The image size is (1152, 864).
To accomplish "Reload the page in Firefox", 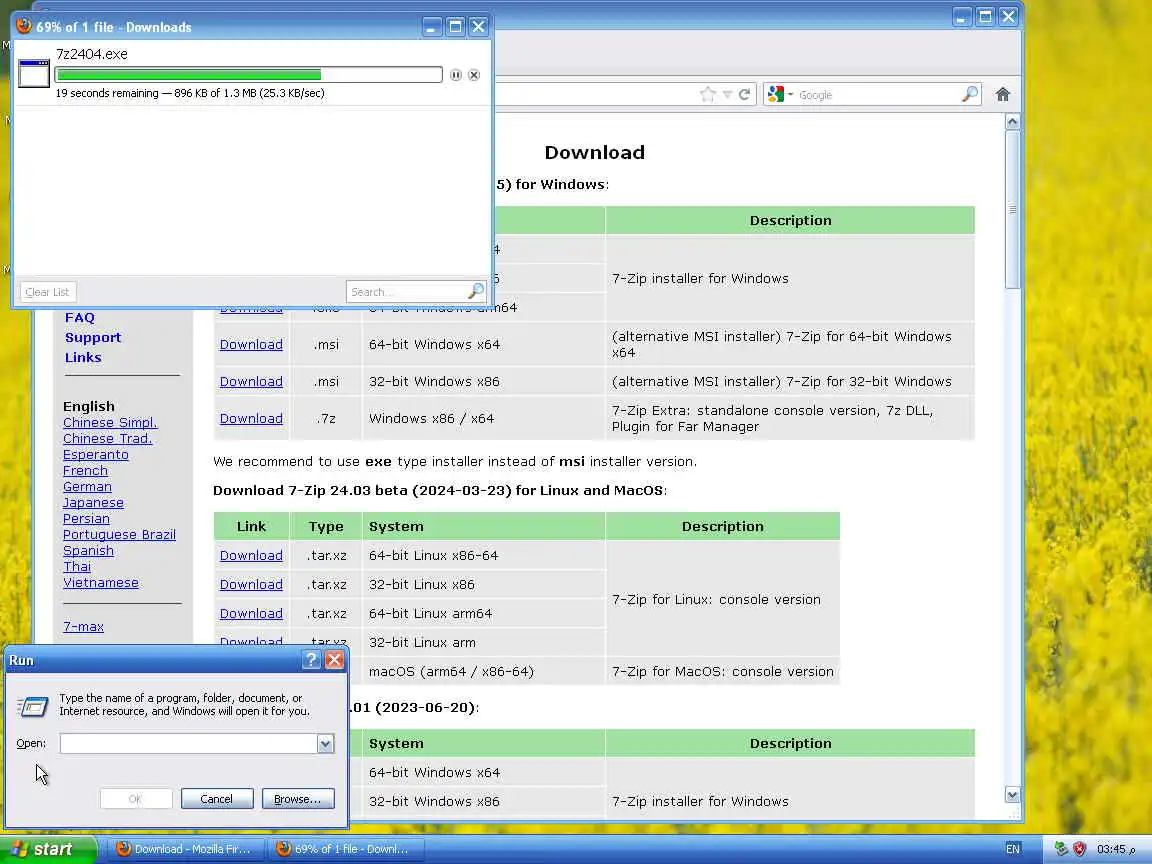I will point(744,95).
